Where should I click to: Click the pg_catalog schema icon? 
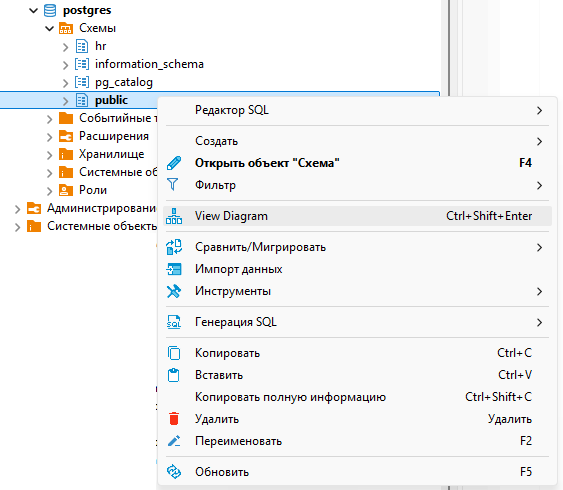pyautogui.click(x=82, y=82)
